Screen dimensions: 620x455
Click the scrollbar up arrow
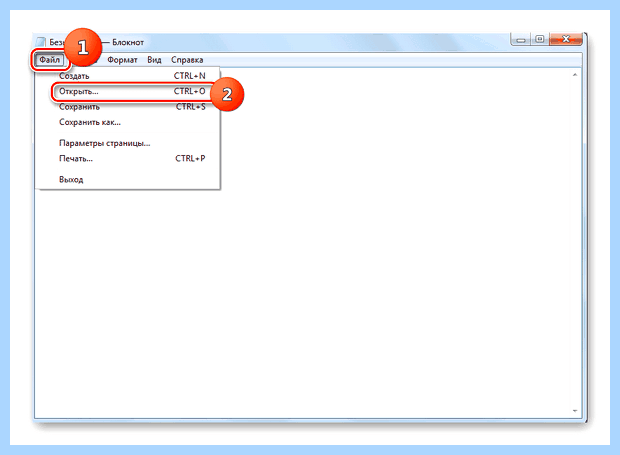click(575, 75)
